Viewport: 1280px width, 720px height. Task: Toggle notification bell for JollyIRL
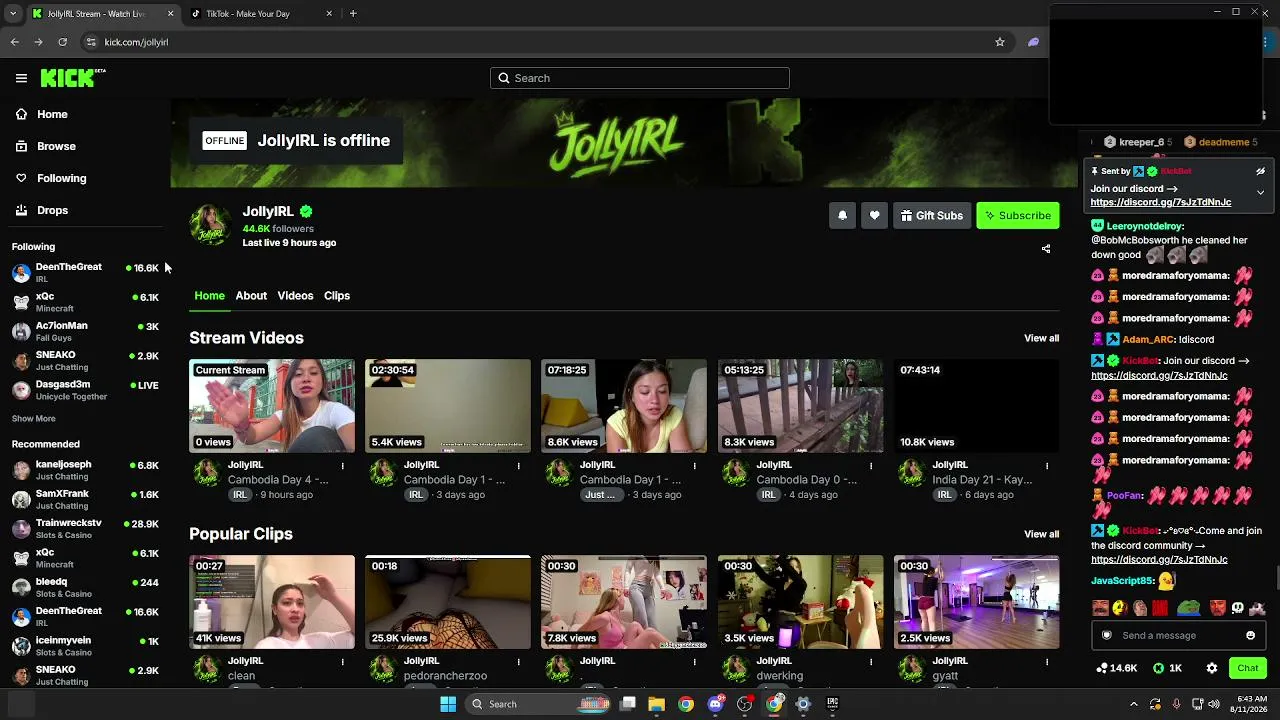[x=842, y=215]
